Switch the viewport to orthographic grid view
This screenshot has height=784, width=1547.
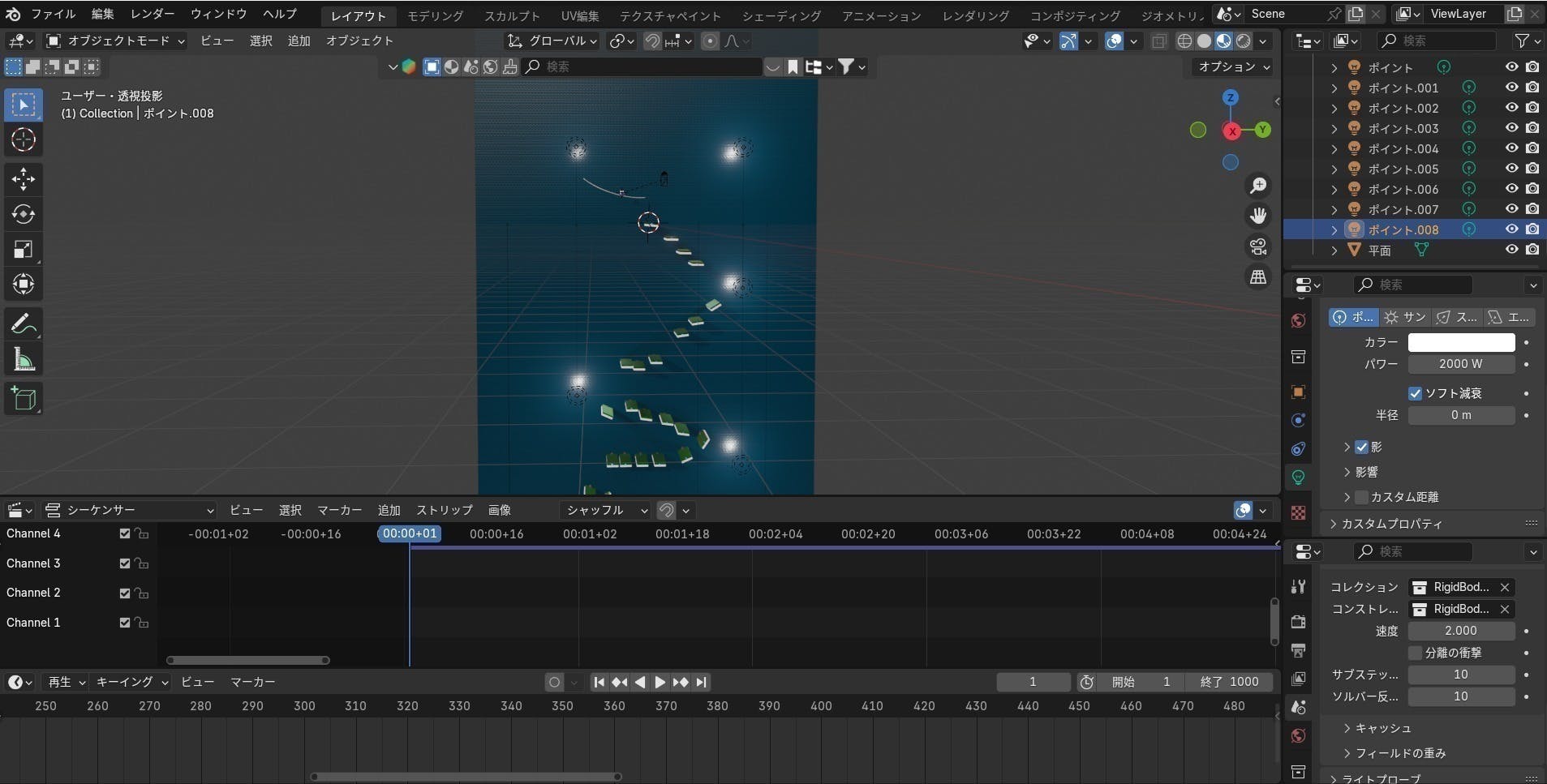point(1258,277)
